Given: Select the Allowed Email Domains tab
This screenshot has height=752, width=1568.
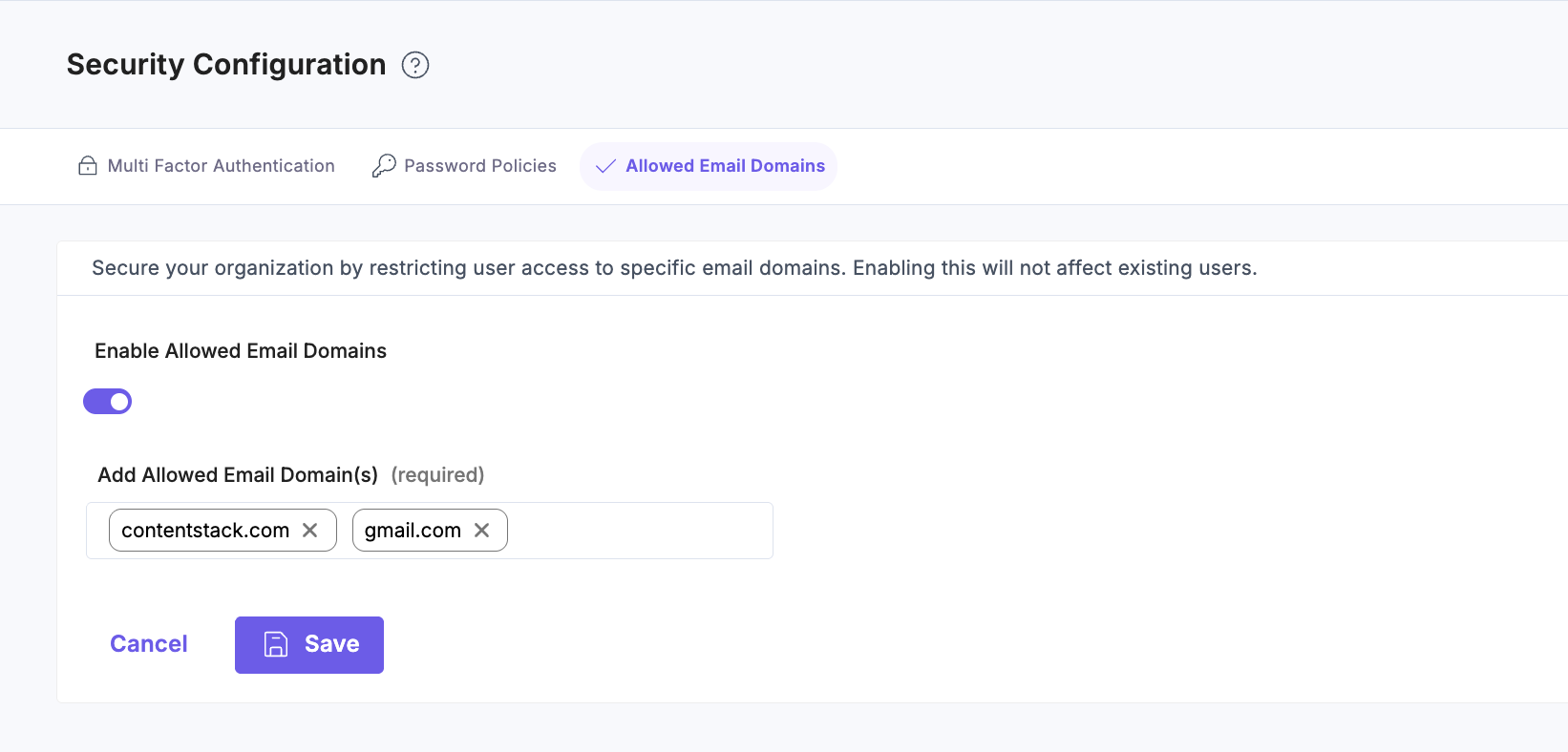Looking at the screenshot, I should [x=724, y=166].
